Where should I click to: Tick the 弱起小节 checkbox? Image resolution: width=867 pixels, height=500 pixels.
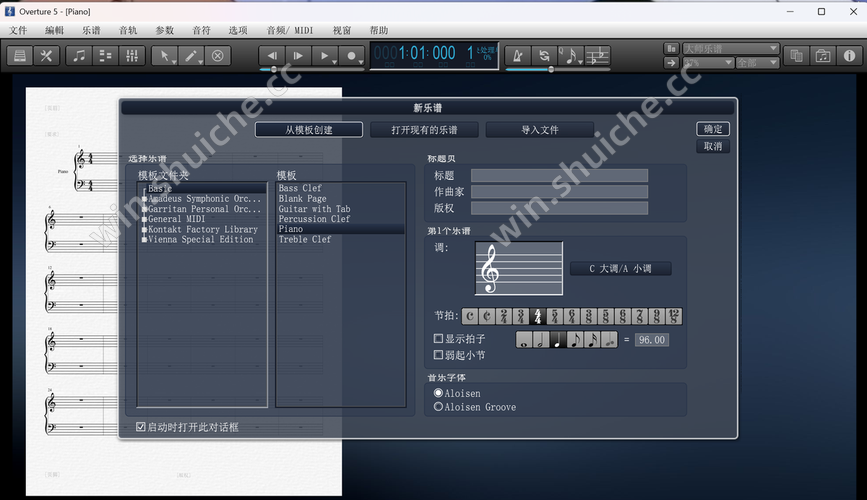[x=438, y=354]
